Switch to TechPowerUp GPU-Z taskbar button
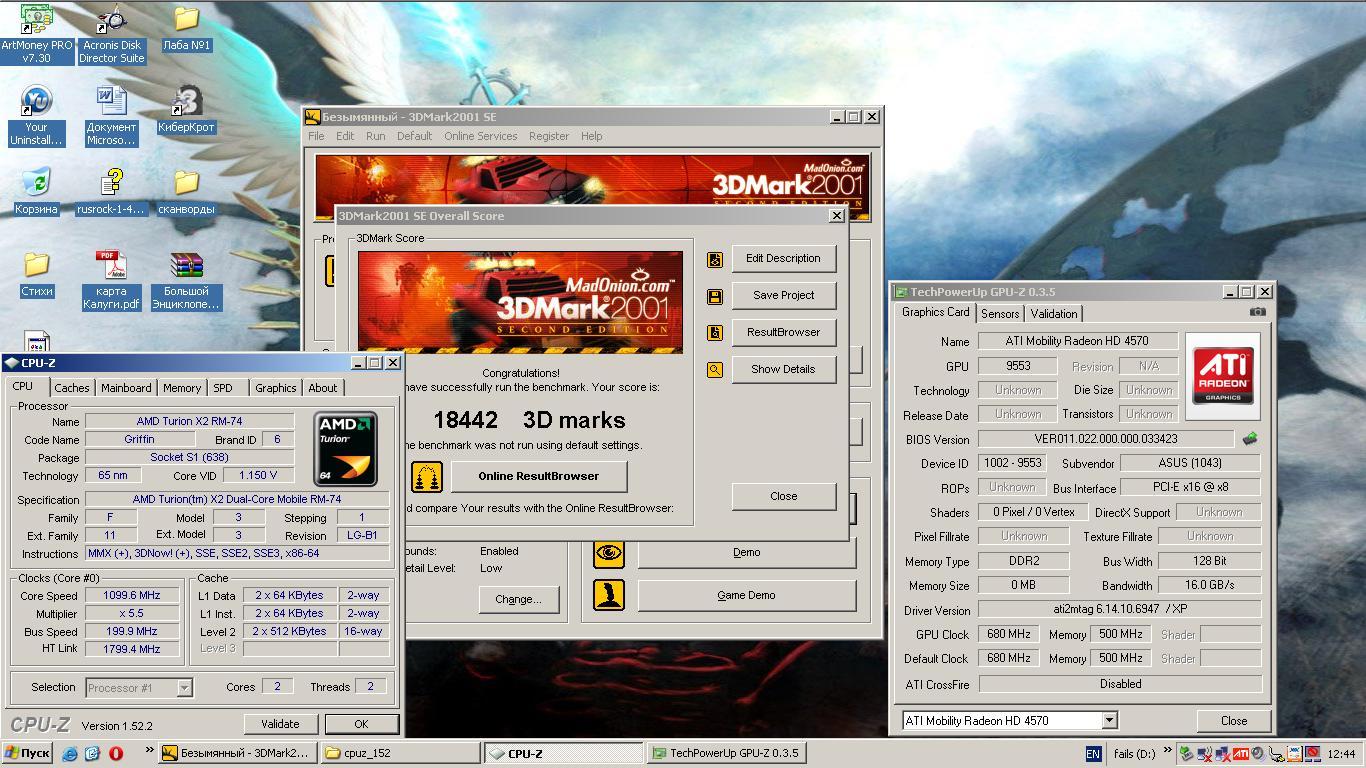 coord(725,754)
